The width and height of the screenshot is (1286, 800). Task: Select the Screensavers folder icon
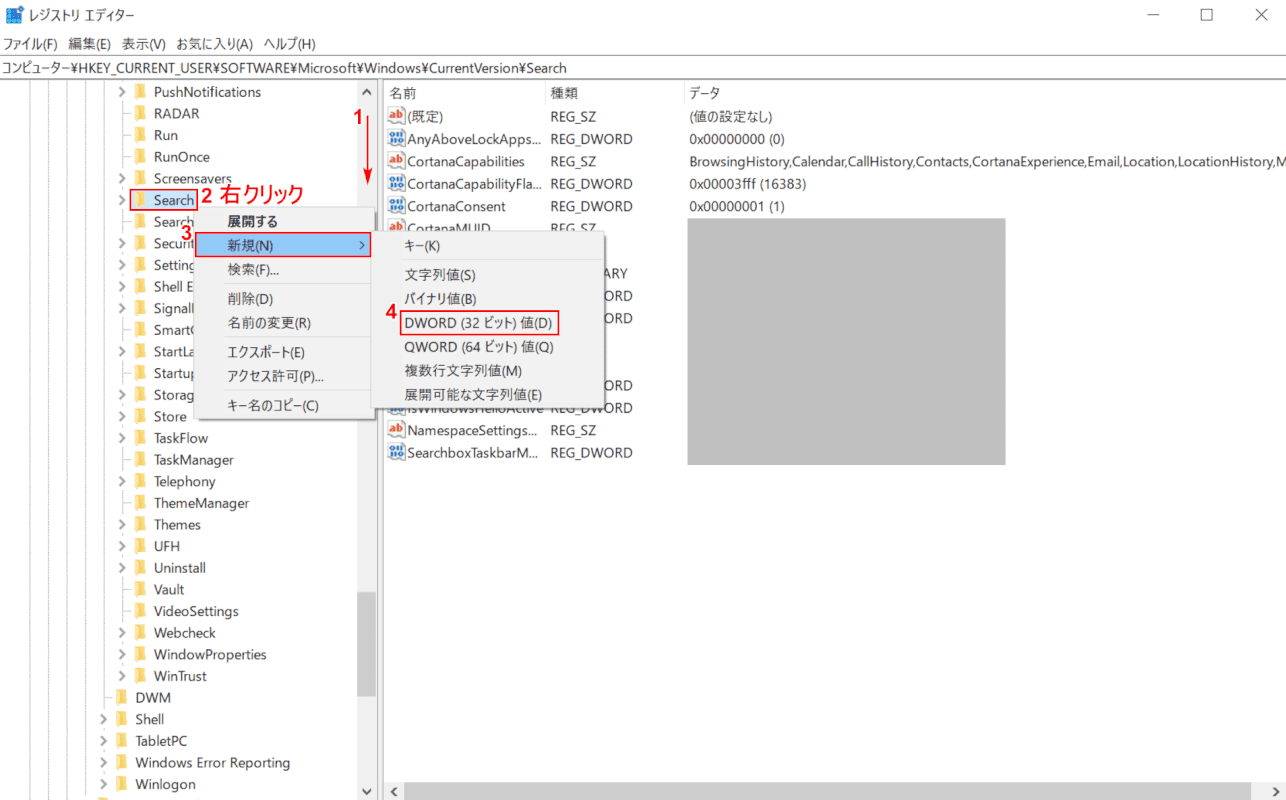(x=140, y=179)
